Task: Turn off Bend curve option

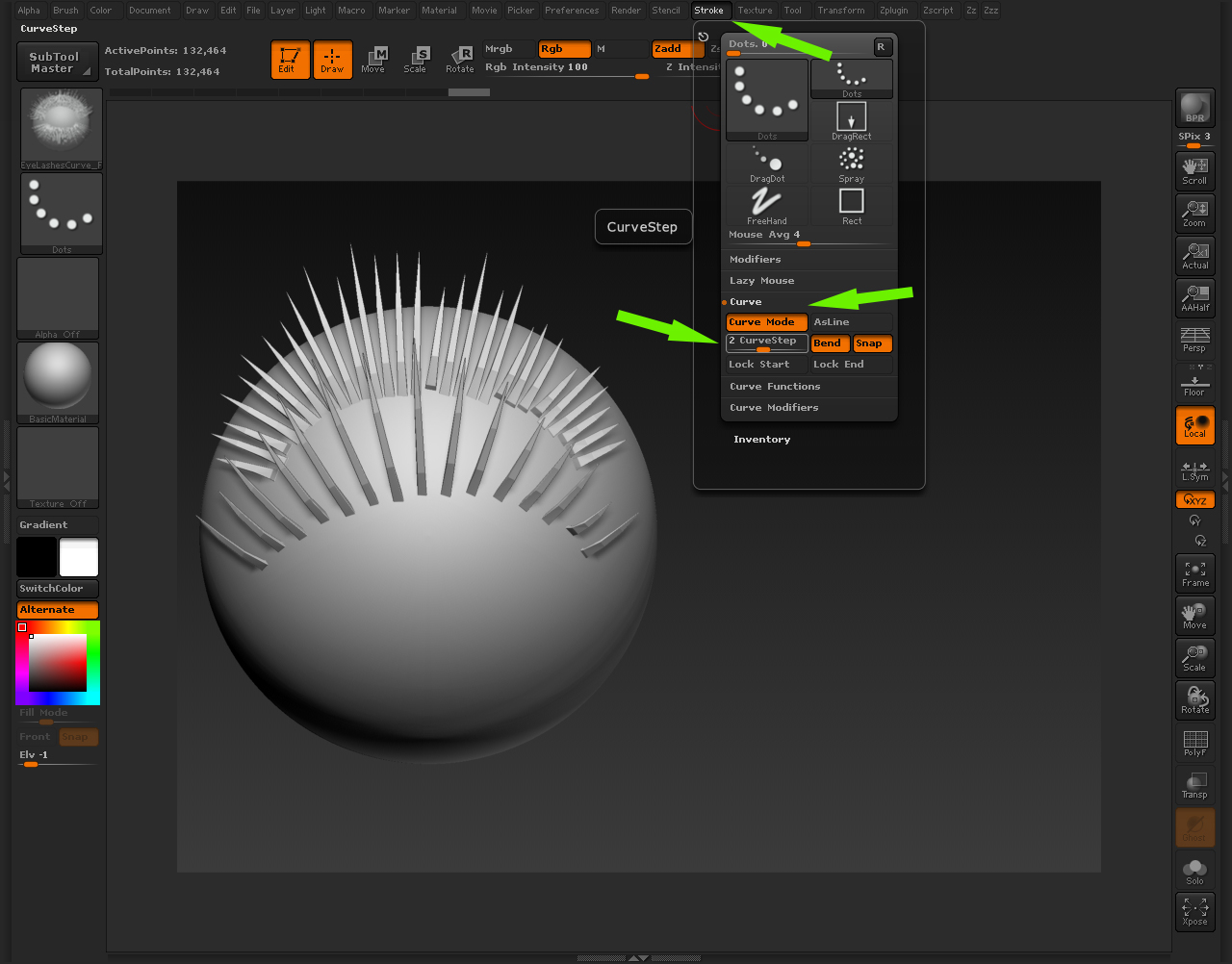Action: pos(830,343)
